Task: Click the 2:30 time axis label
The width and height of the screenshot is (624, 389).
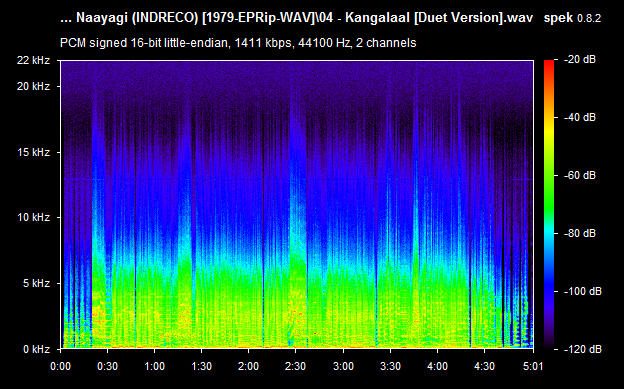Action: (x=295, y=366)
